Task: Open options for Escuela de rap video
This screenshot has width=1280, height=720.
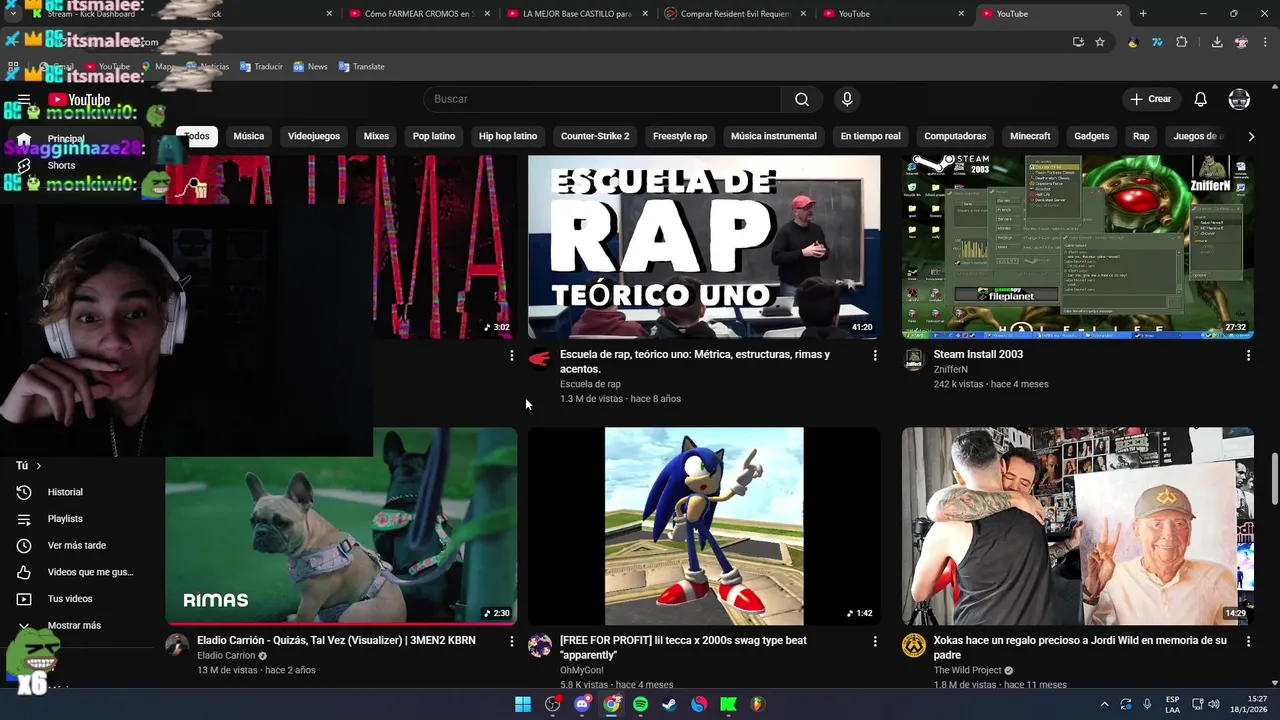Action: point(875,355)
